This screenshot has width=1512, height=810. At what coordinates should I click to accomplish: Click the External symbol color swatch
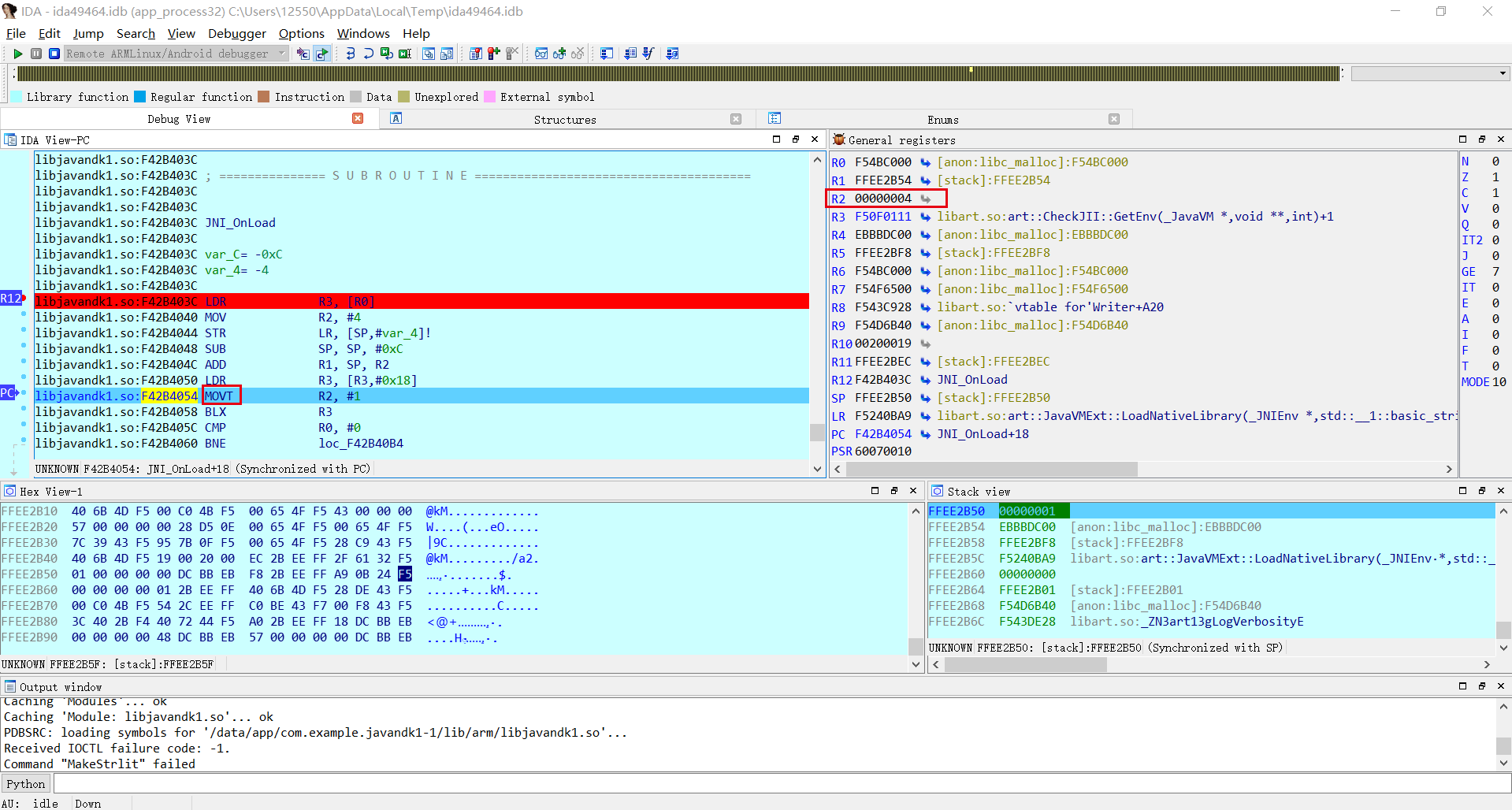click(490, 97)
